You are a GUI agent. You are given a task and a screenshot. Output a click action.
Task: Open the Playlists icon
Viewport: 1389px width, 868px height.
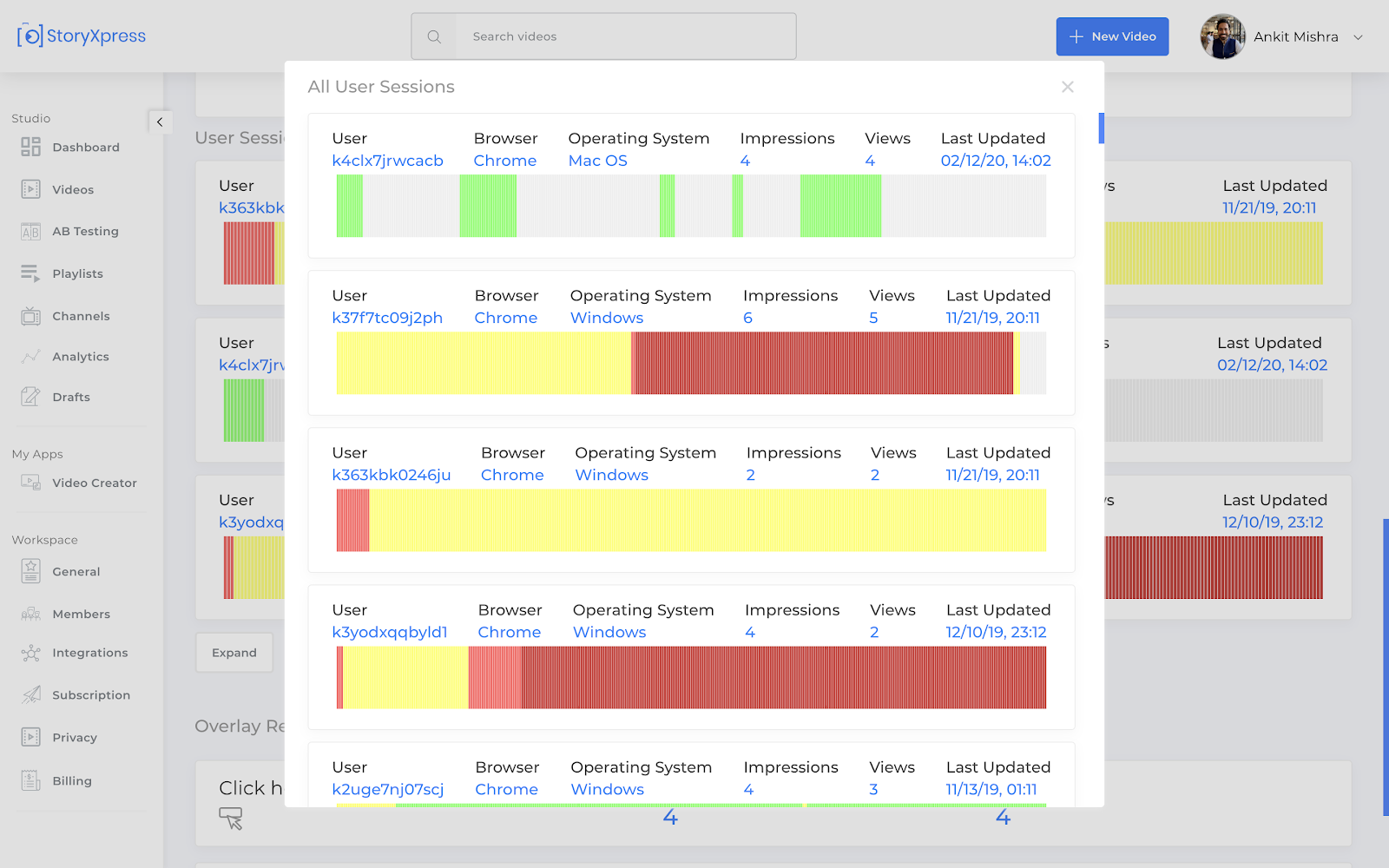pos(30,273)
